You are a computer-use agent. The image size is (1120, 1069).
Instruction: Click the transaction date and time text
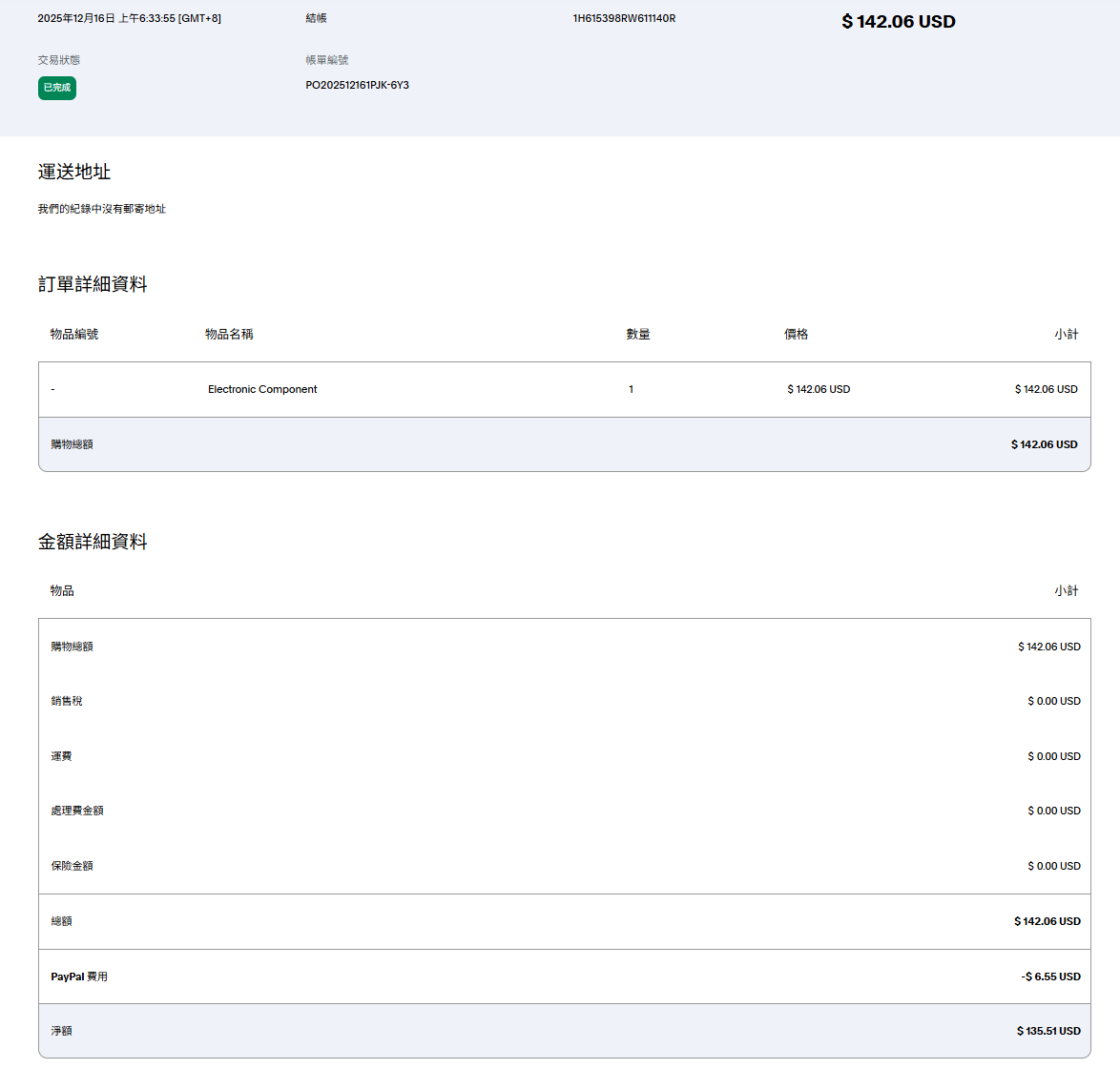(x=129, y=18)
